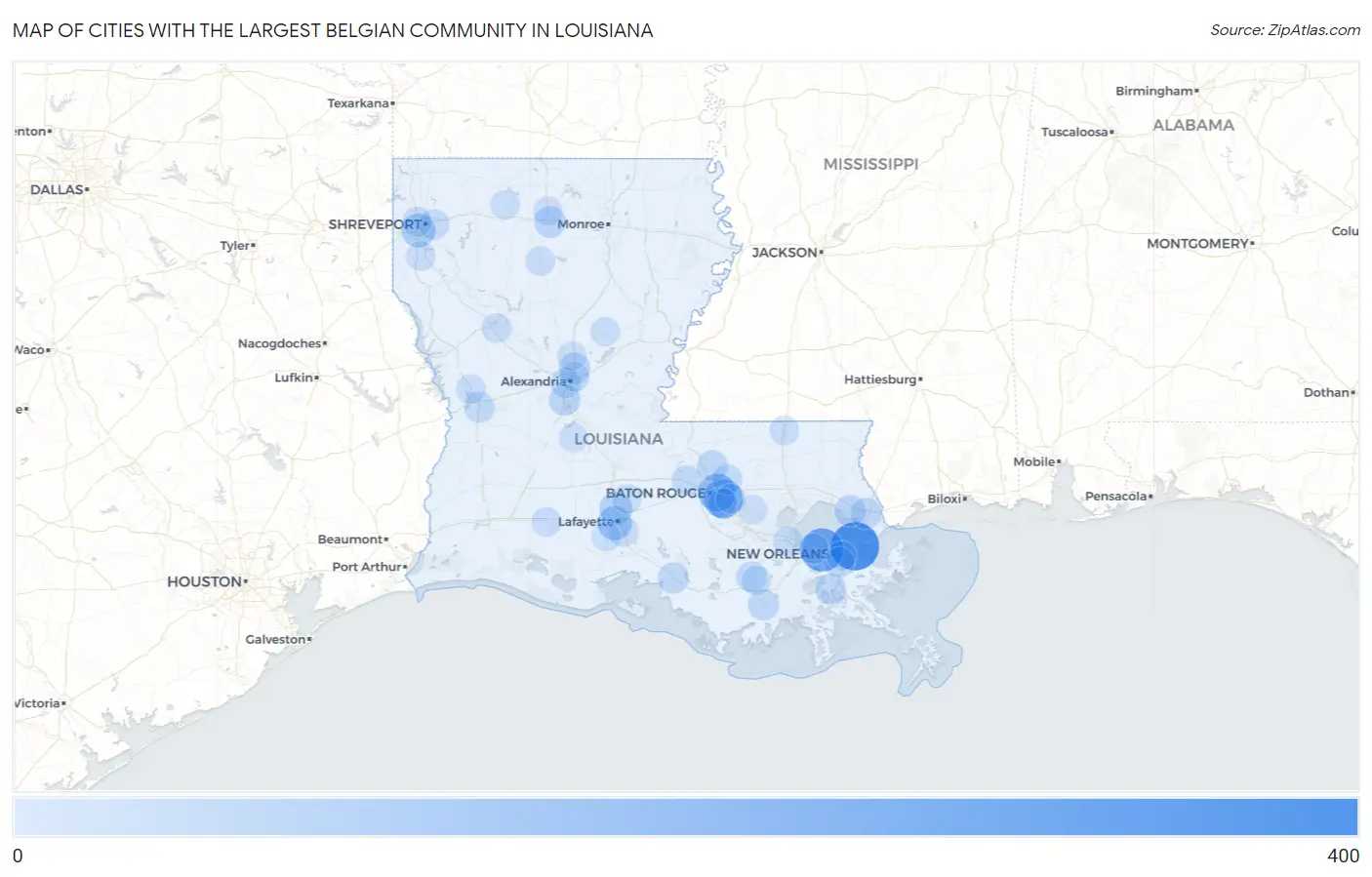Click the Birmingham city label
The image size is (1372, 877).
pyautogui.click(x=1154, y=91)
